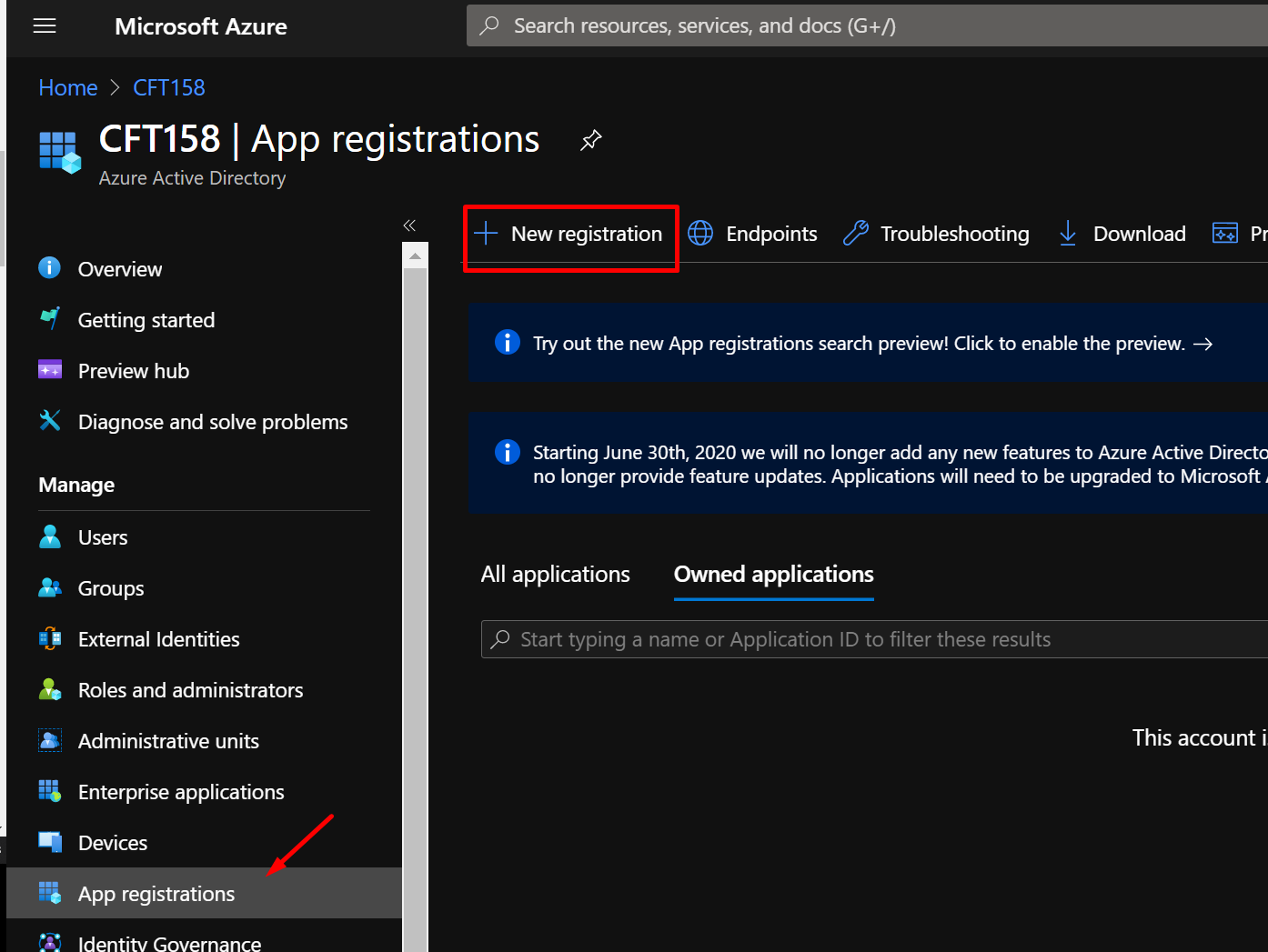Click the sidebar scrollbar up arrow

click(x=415, y=256)
